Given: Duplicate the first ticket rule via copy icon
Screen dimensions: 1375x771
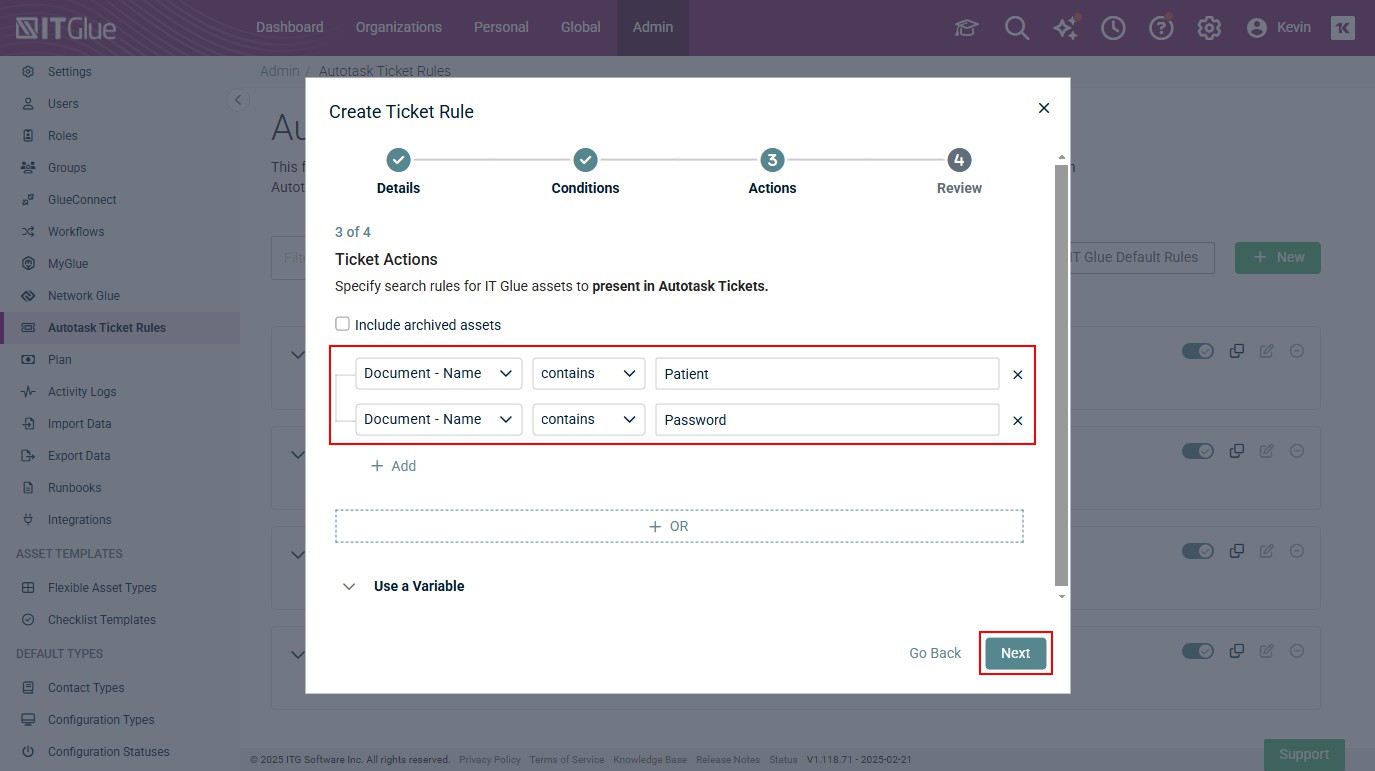Looking at the screenshot, I should [1237, 351].
